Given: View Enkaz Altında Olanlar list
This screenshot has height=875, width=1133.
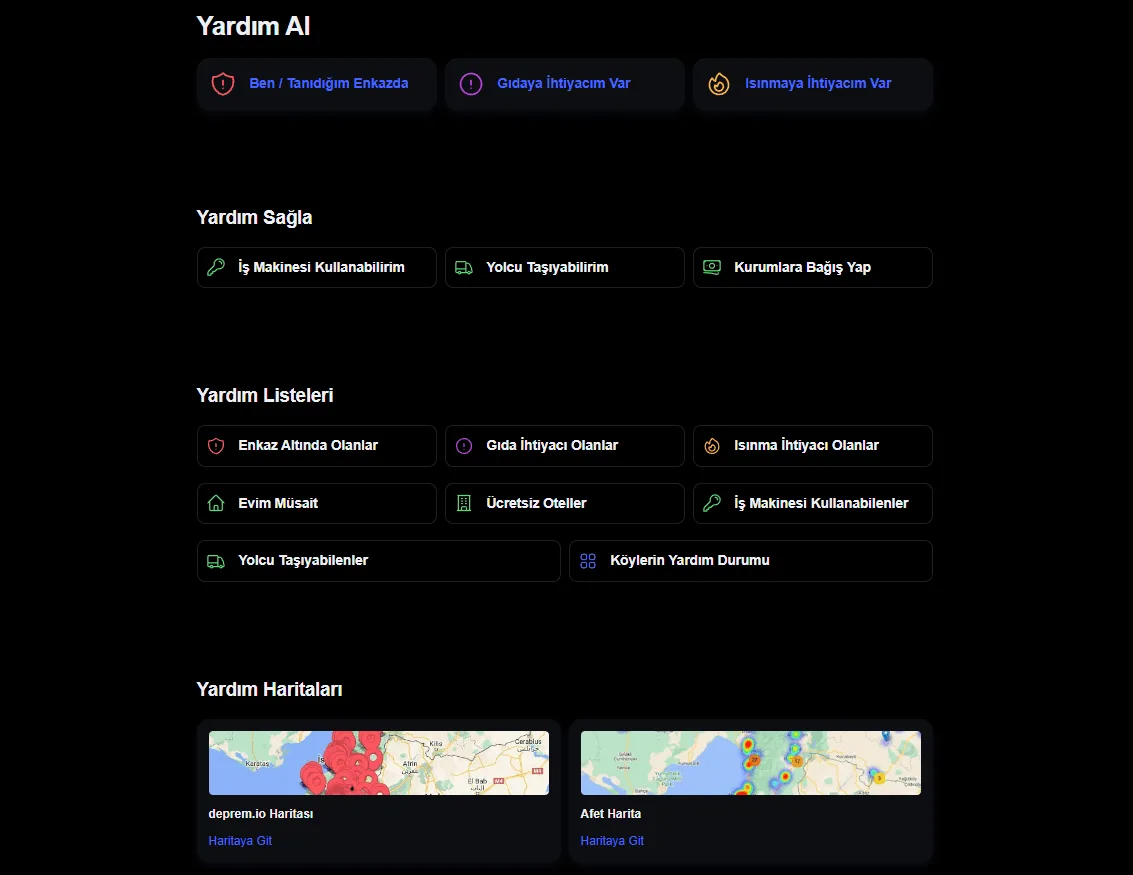Looking at the screenshot, I should pos(316,446).
